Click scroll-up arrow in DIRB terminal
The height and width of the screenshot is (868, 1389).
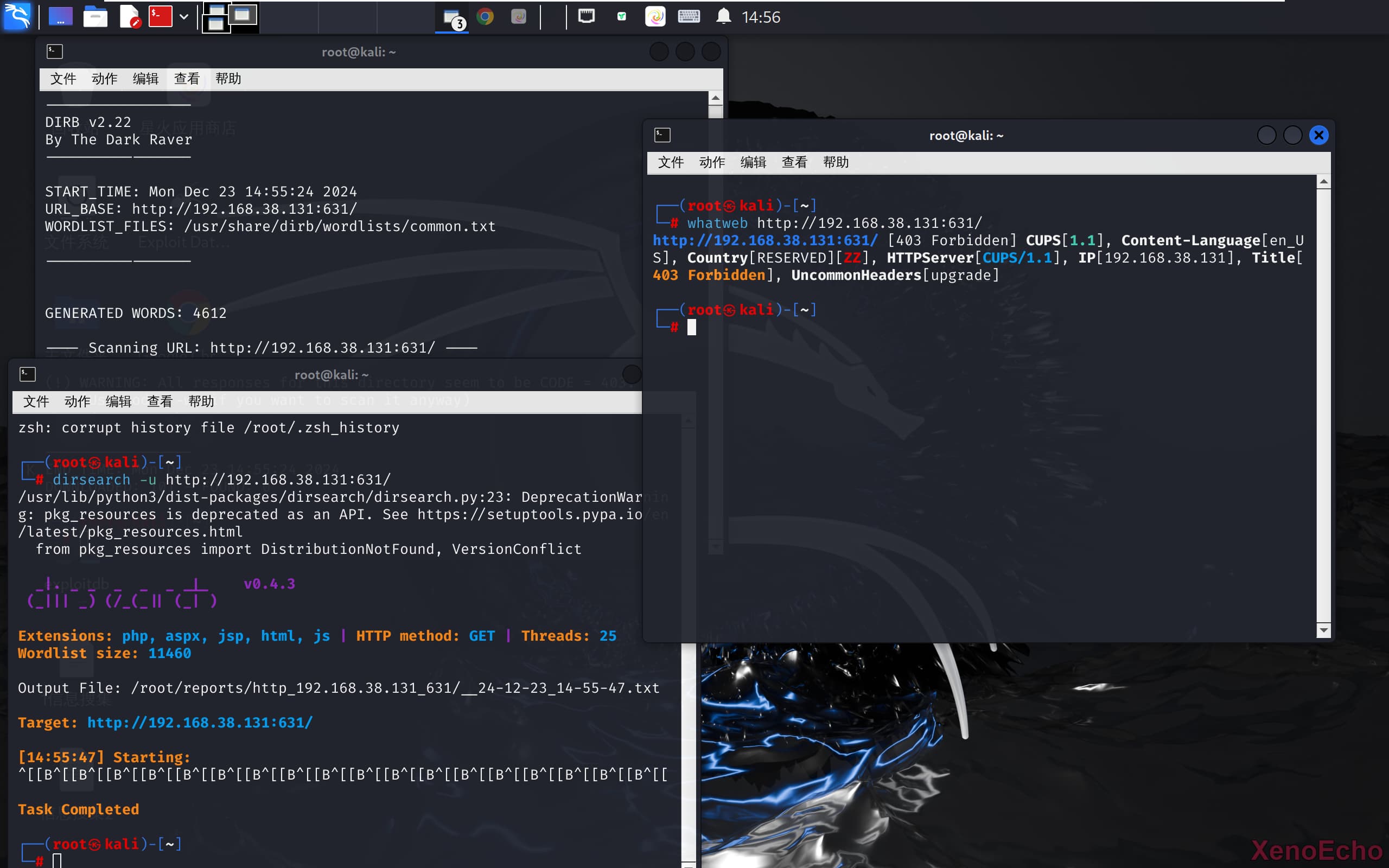715,98
